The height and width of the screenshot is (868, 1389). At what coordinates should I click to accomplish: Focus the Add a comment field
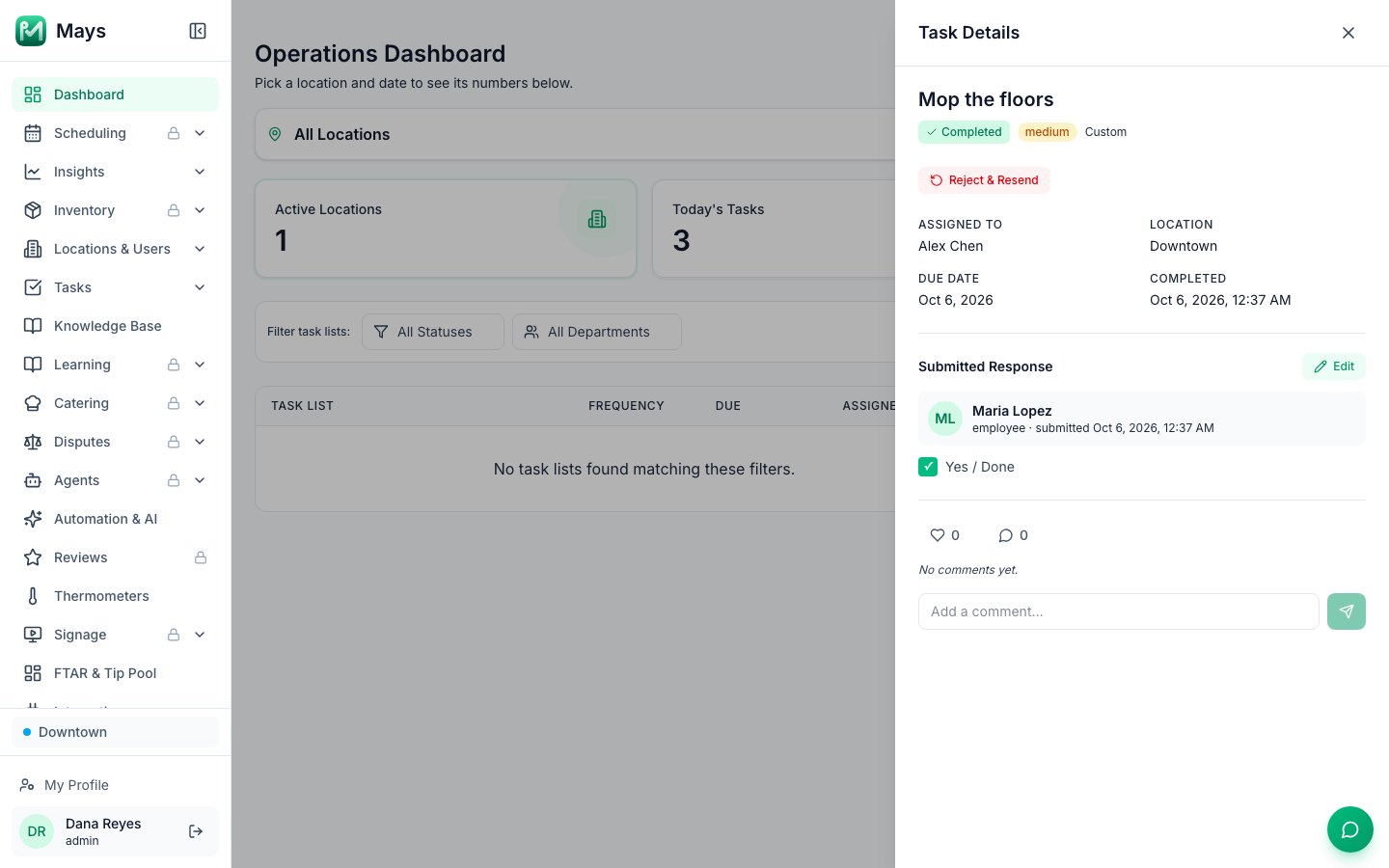click(x=1119, y=611)
